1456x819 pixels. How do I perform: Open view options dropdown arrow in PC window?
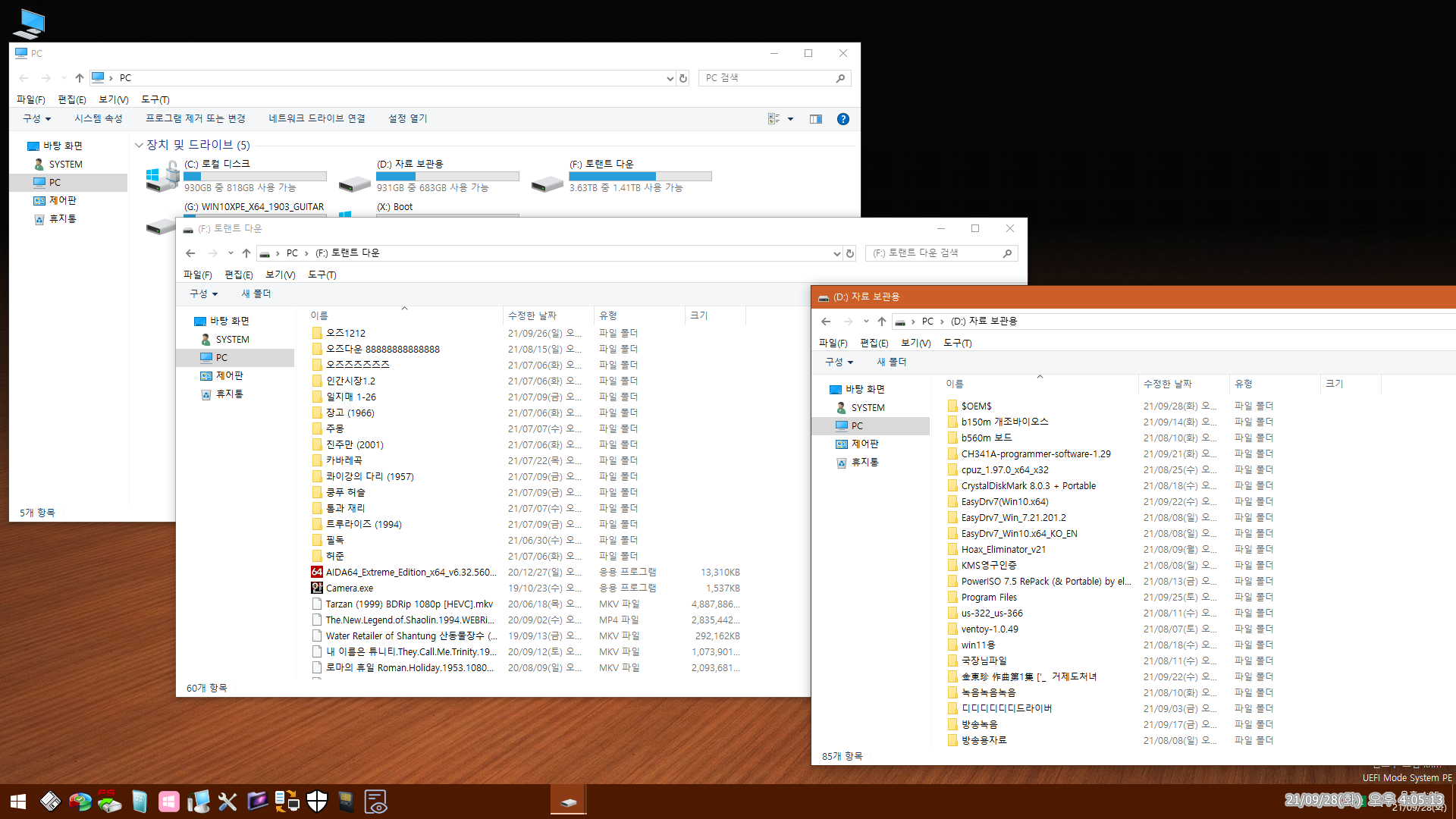(x=790, y=119)
